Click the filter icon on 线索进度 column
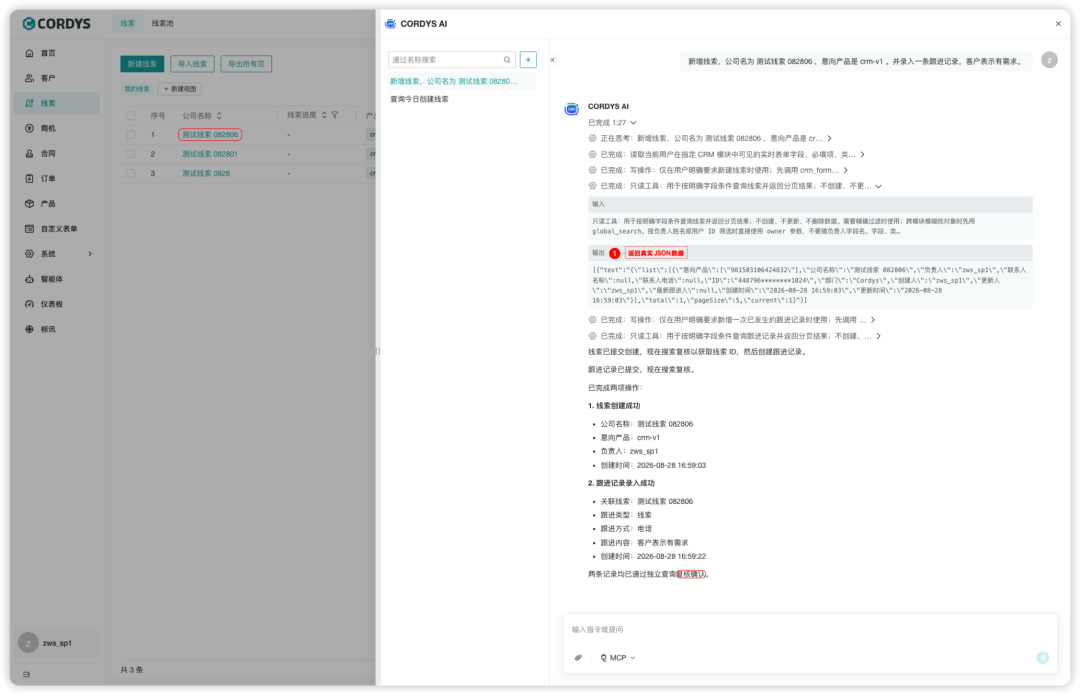Screen dimensions: 1080x695 [x=335, y=115]
